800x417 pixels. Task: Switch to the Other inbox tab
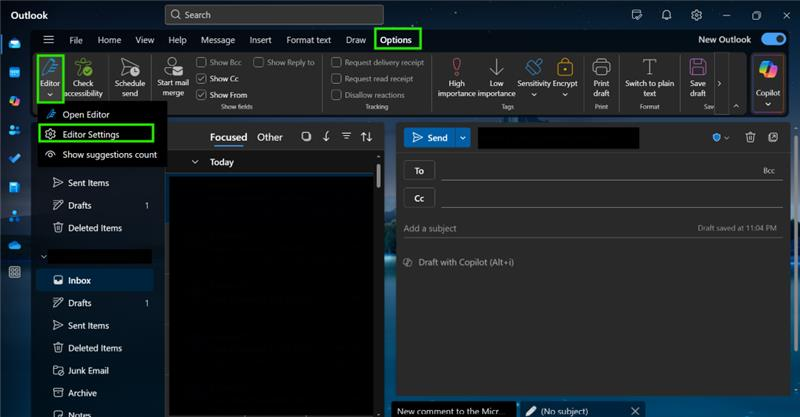(x=269, y=137)
